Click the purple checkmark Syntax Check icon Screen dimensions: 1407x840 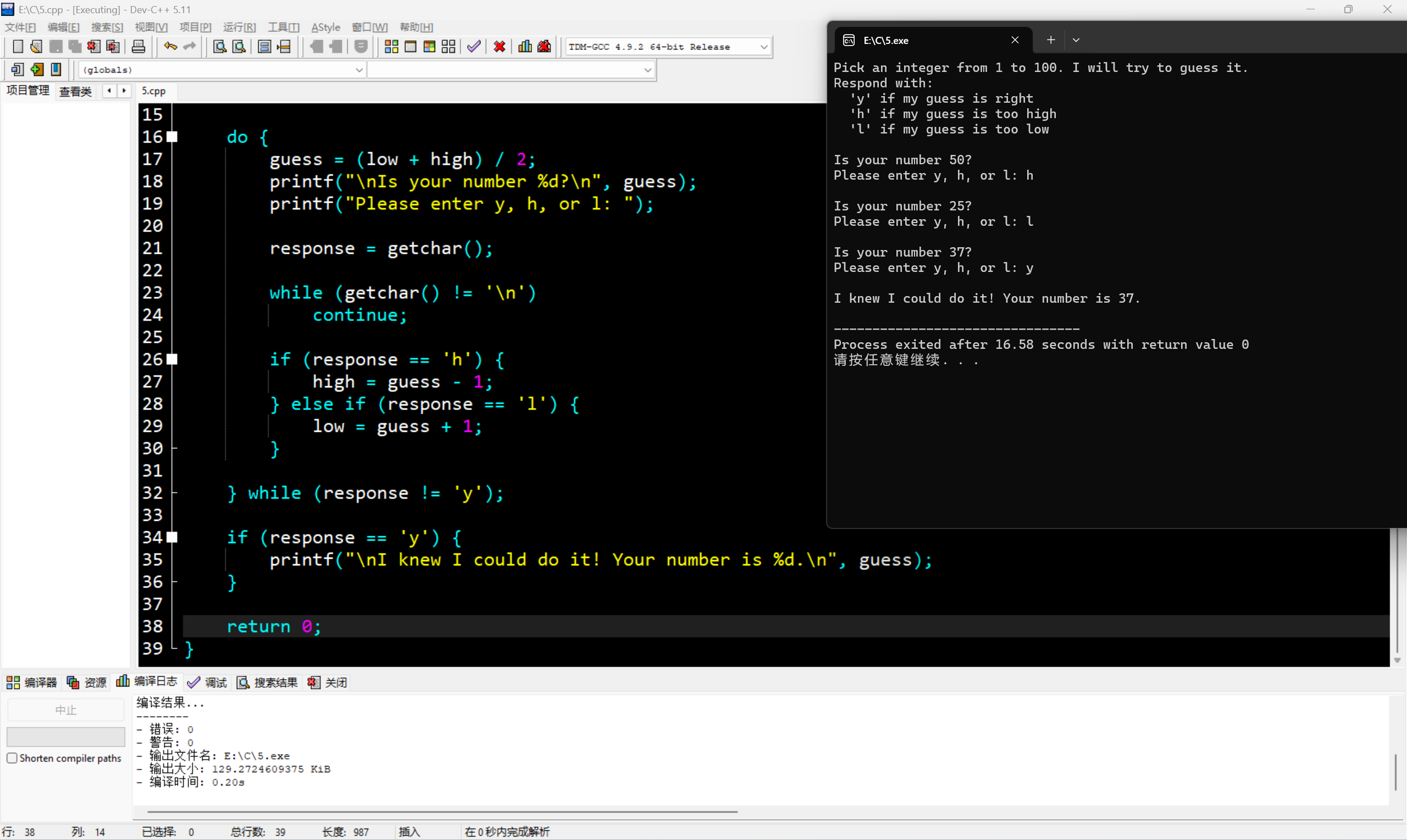(x=474, y=47)
